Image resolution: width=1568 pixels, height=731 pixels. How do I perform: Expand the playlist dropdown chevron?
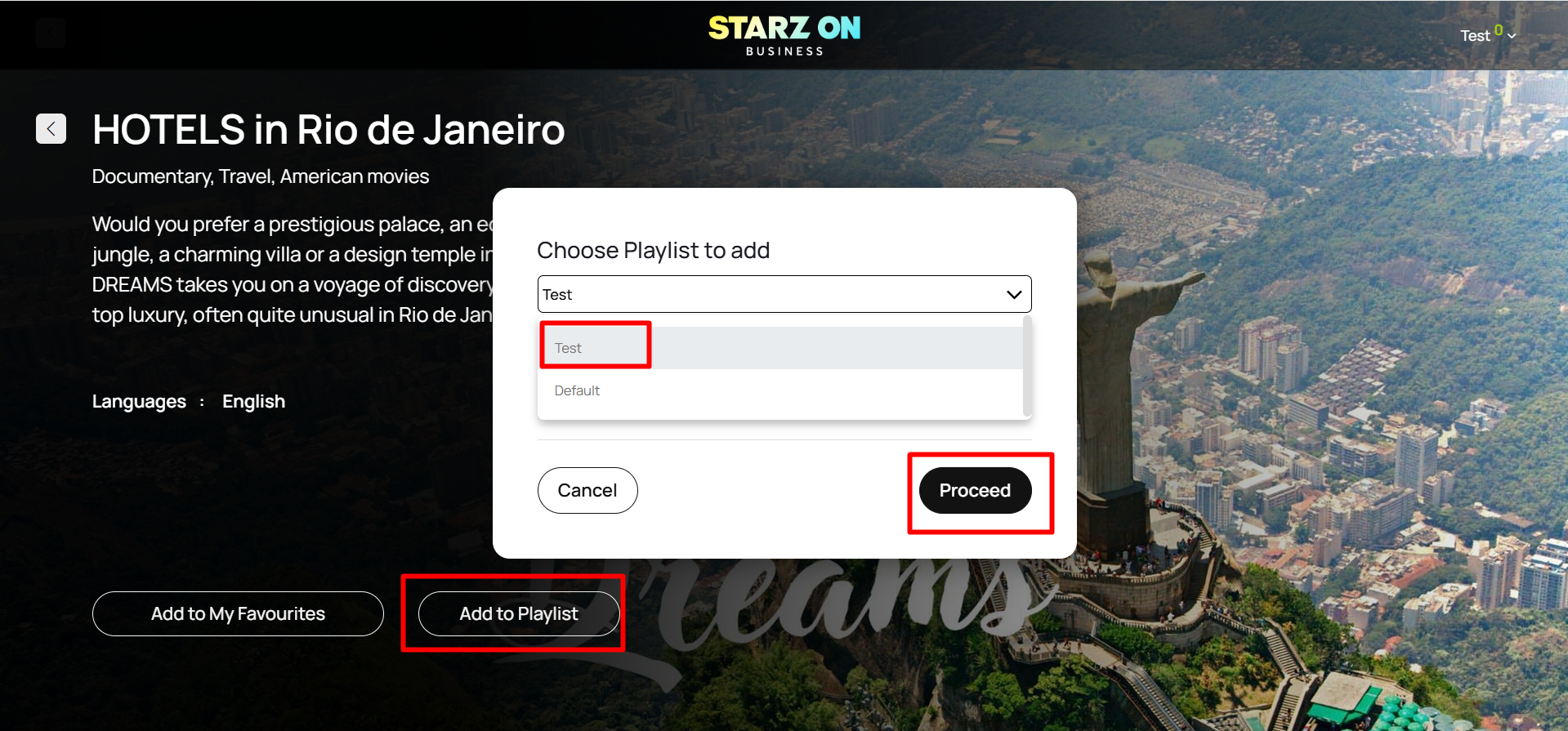(1014, 295)
